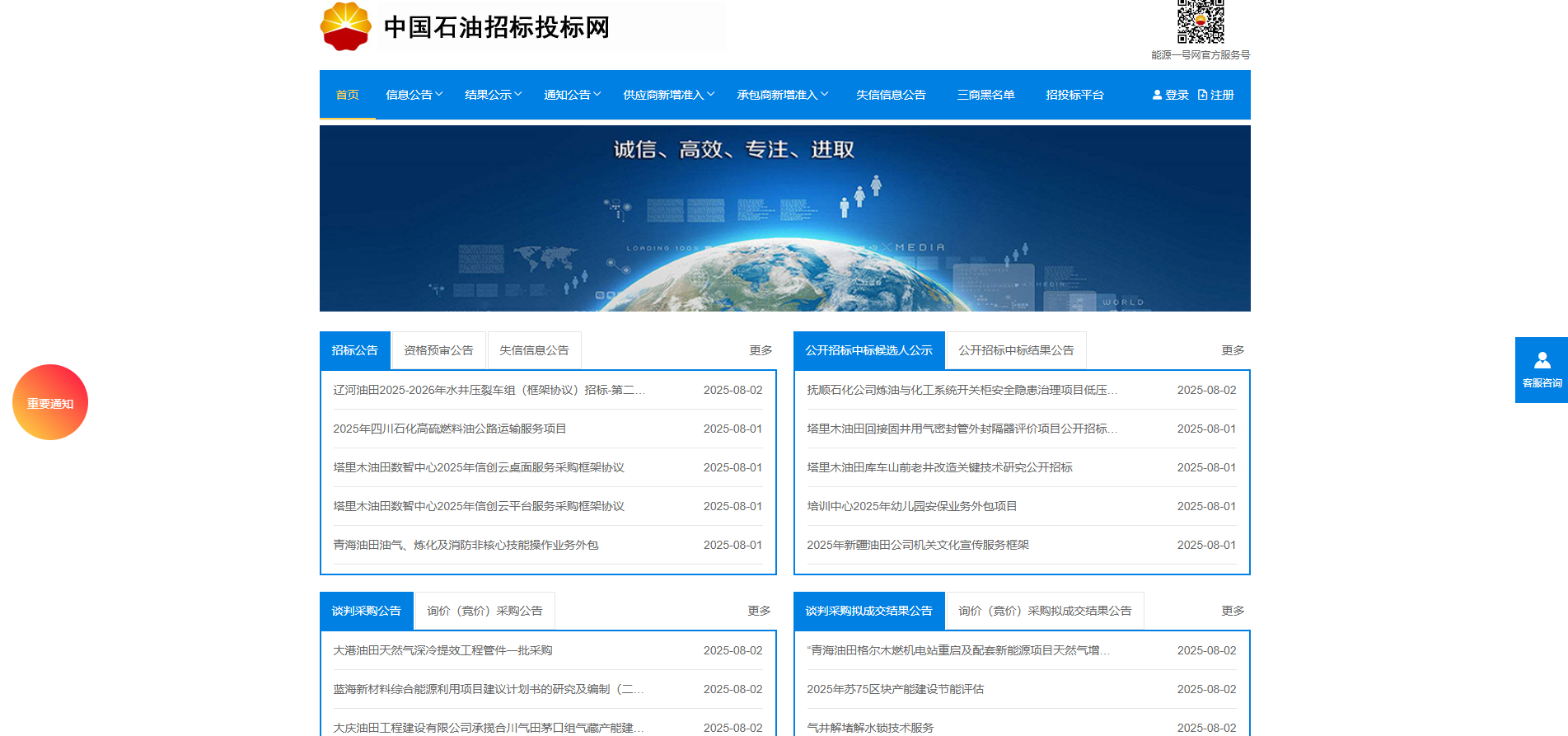Image resolution: width=1568 pixels, height=736 pixels.
Task: Switch to the 资格预审公告 tab
Action: pos(439,350)
